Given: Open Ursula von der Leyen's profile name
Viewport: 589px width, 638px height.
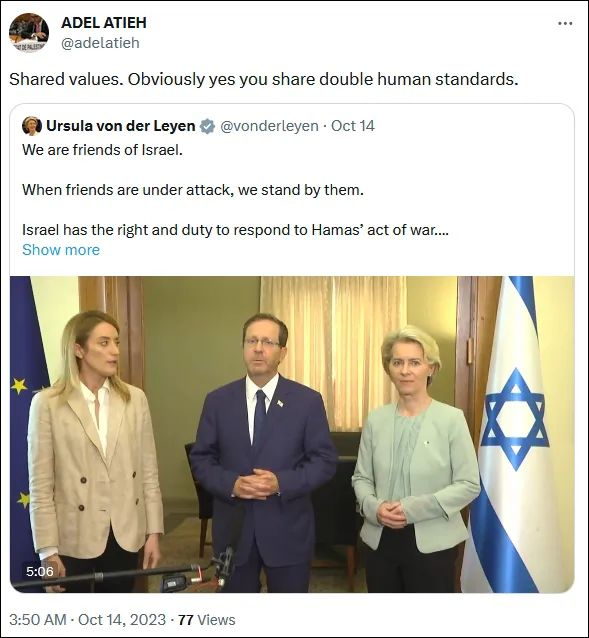Looking at the screenshot, I should [x=121, y=126].
